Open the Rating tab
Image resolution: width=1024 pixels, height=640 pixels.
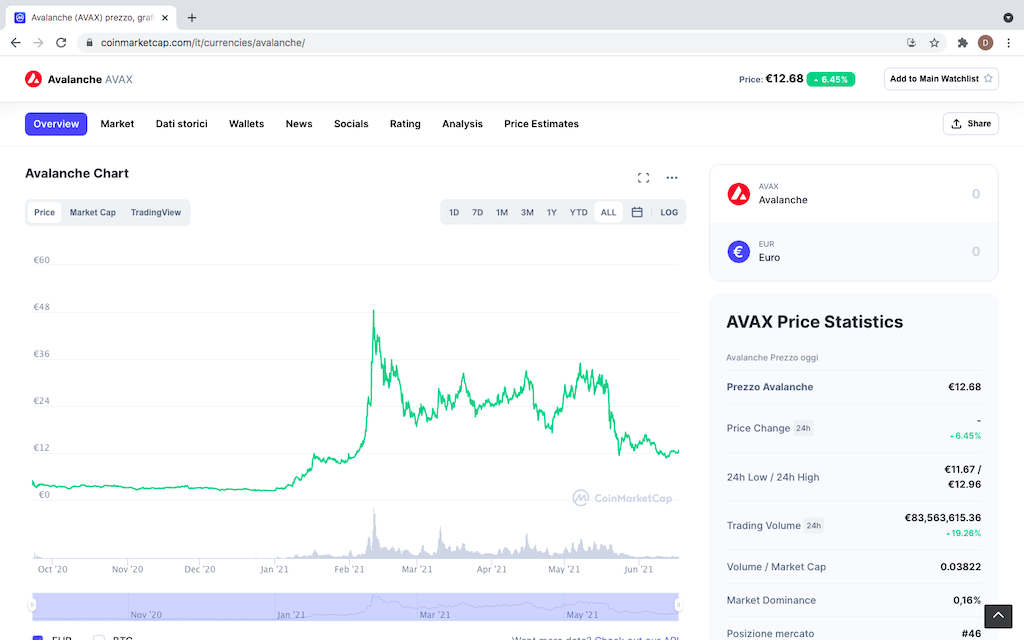(x=405, y=124)
